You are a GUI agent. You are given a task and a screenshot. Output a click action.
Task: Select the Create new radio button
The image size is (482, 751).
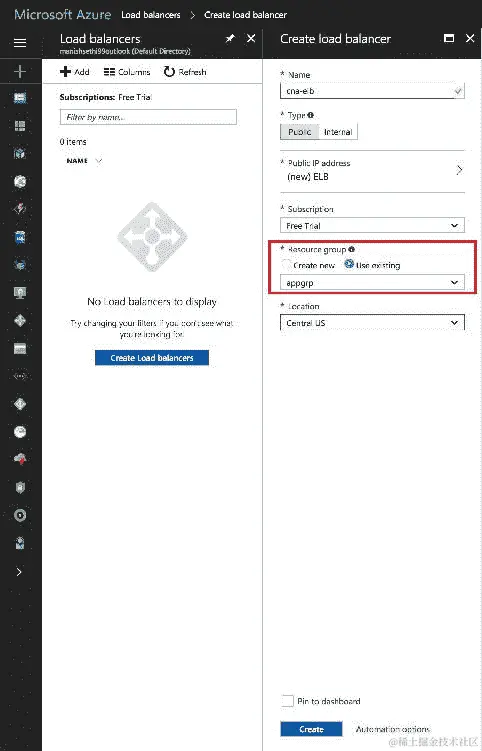[x=286, y=264]
